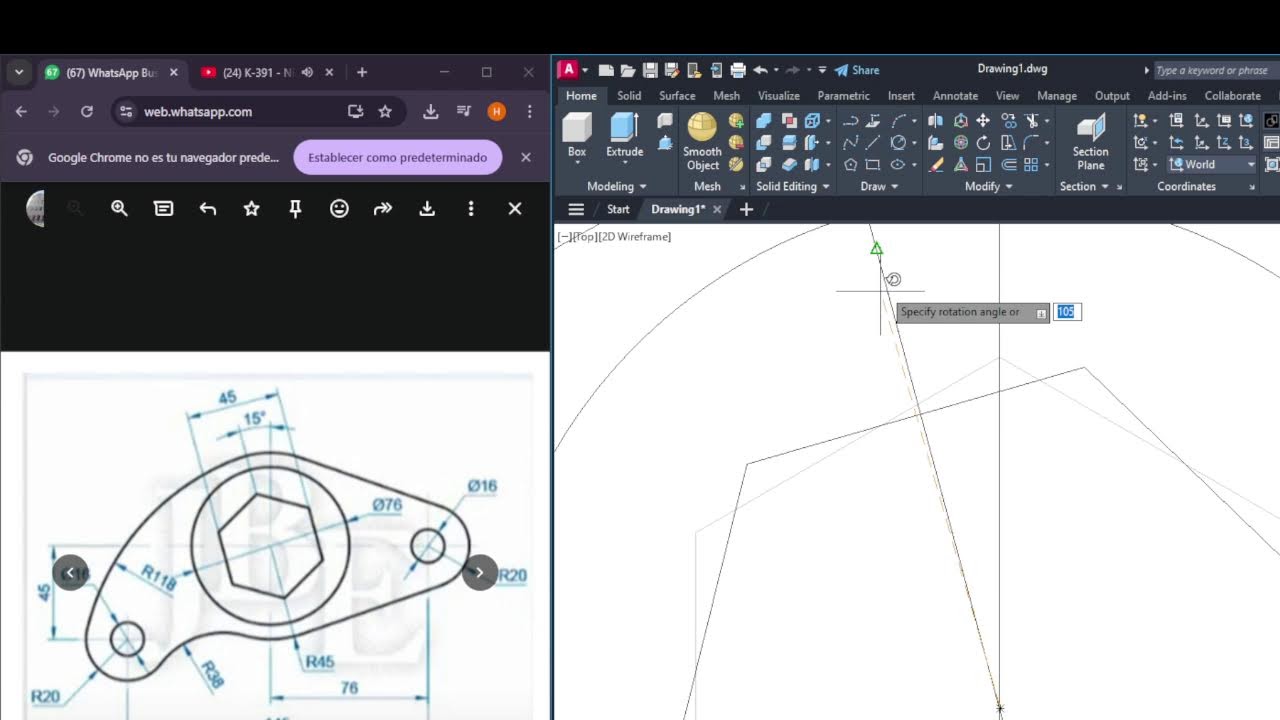Screen dimensions: 1280x720
Task: Click the star icon in WhatsApp viewer
Action: [251, 208]
